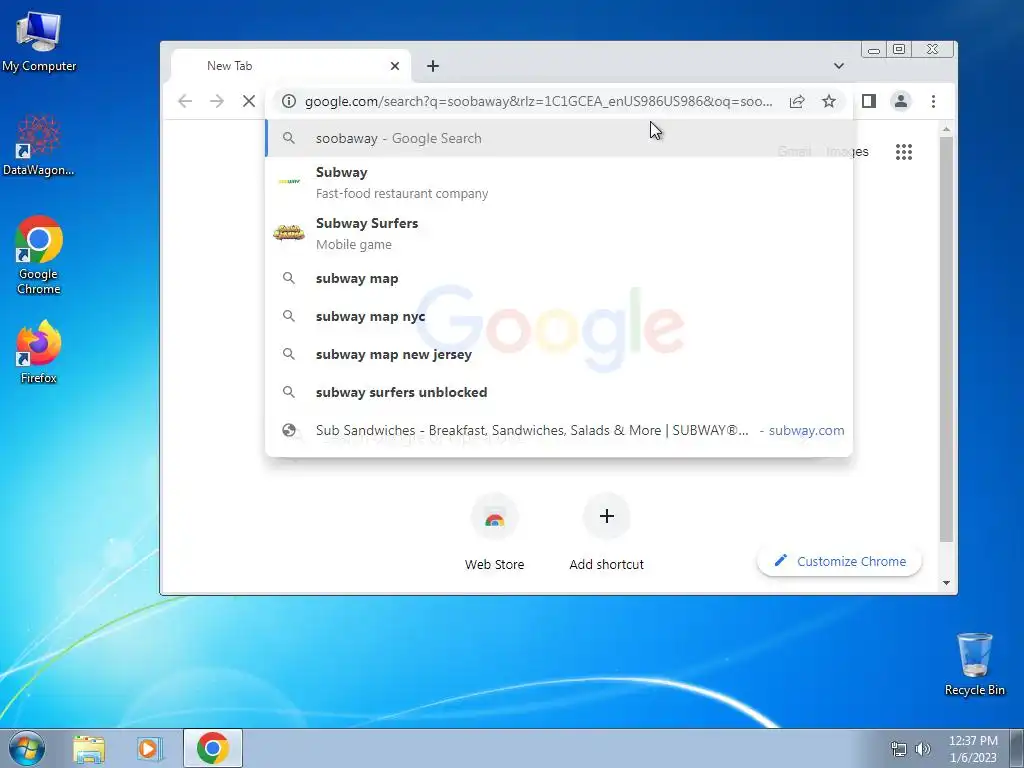This screenshot has height=768, width=1024.
Task: Share this page icon
Action: click(797, 101)
